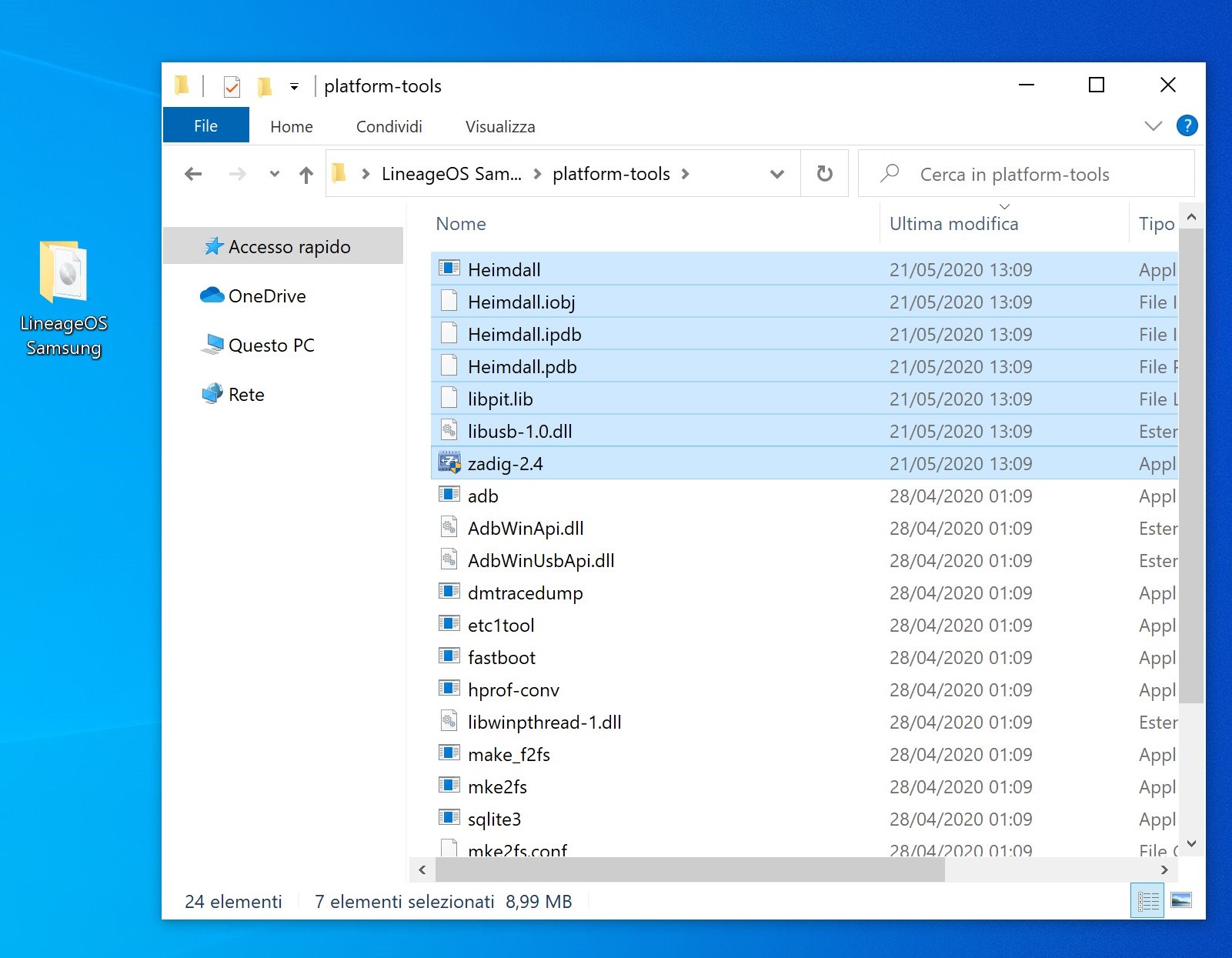Image resolution: width=1232 pixels, height=958 pixels.
Task: Click the Properties quick access toolbar icon
Action: (232, 86)
